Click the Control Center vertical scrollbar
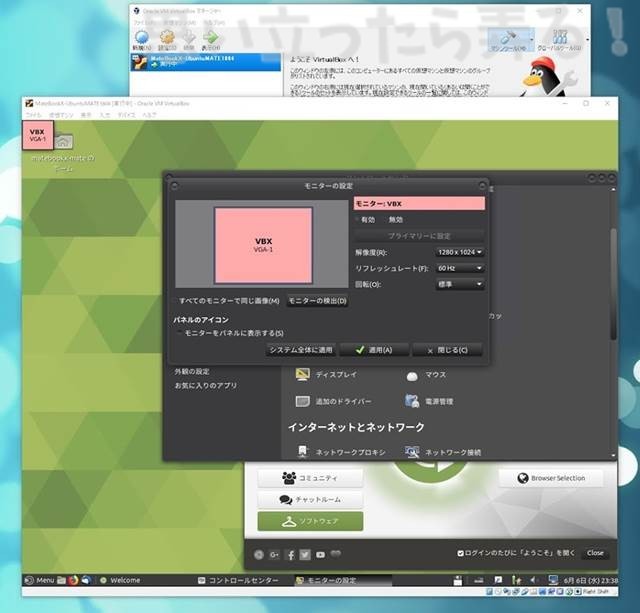640x613 pixels. tap(613, 284)
